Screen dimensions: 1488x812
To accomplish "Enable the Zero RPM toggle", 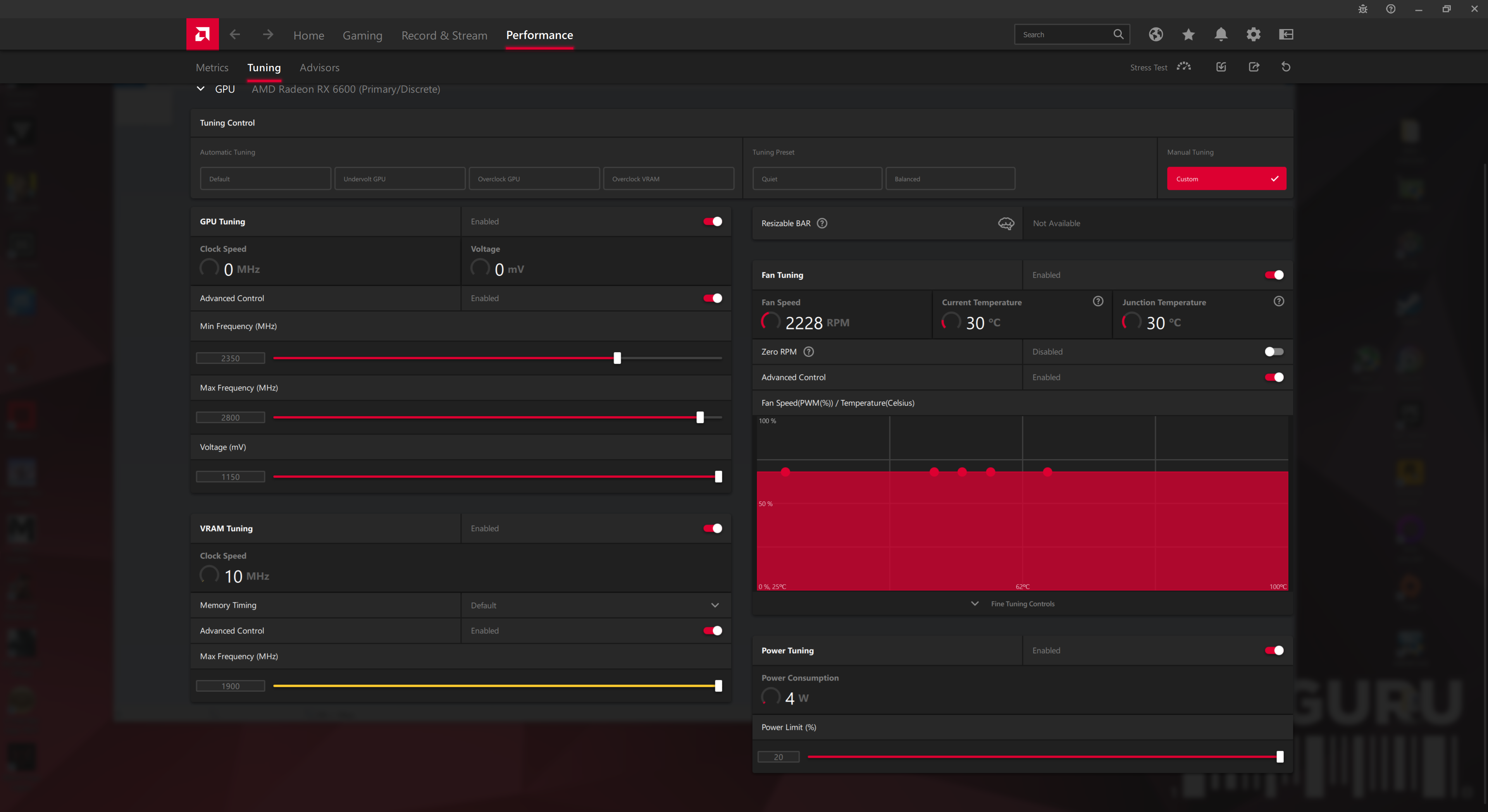I will 1274,352.
